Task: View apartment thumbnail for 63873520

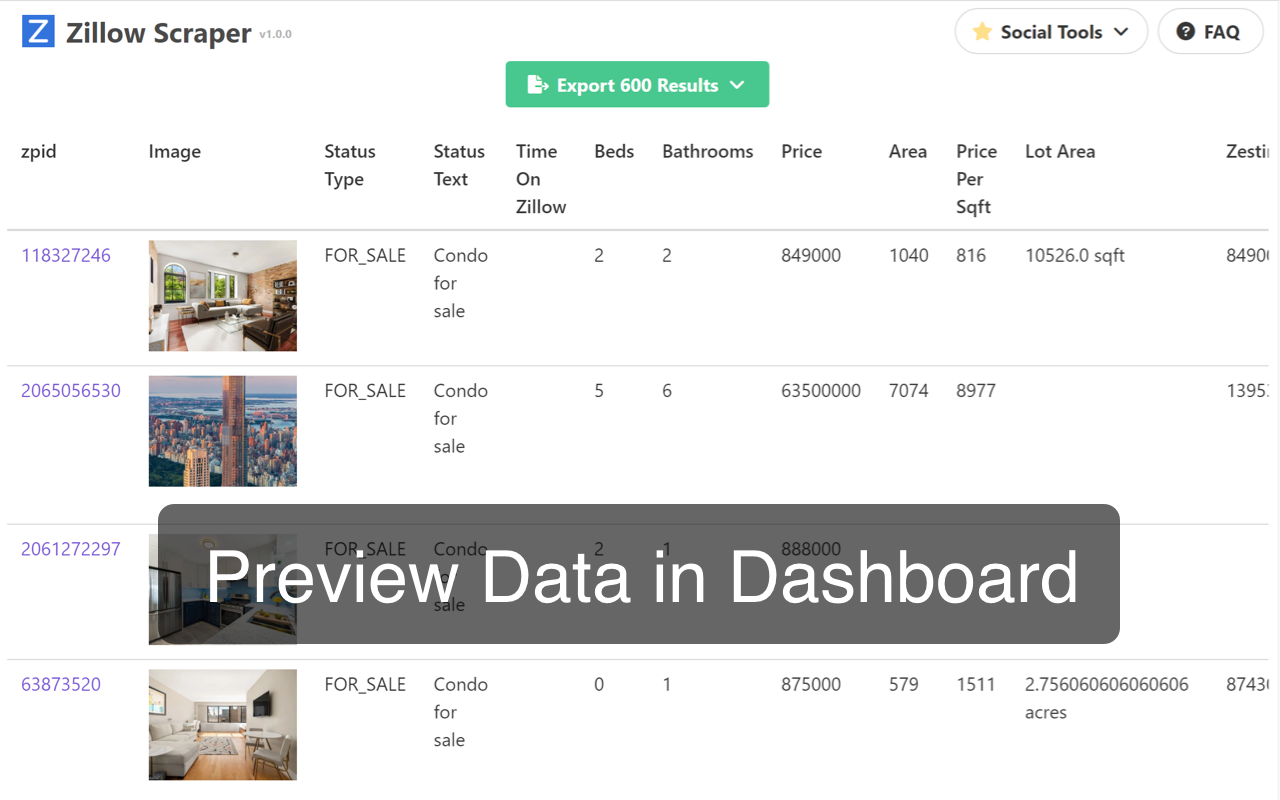Action: [223, 724]
